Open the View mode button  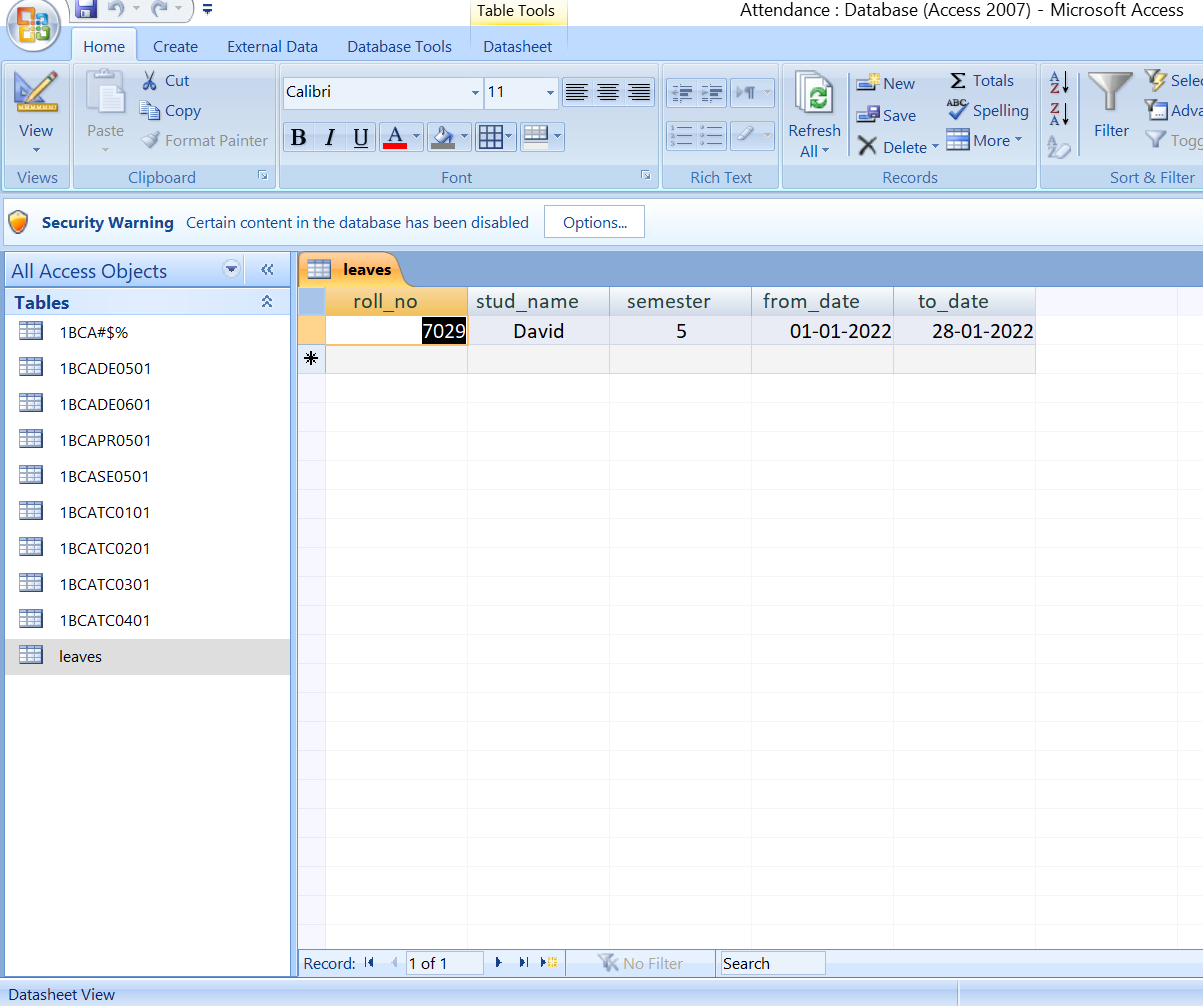click(36, 113)
